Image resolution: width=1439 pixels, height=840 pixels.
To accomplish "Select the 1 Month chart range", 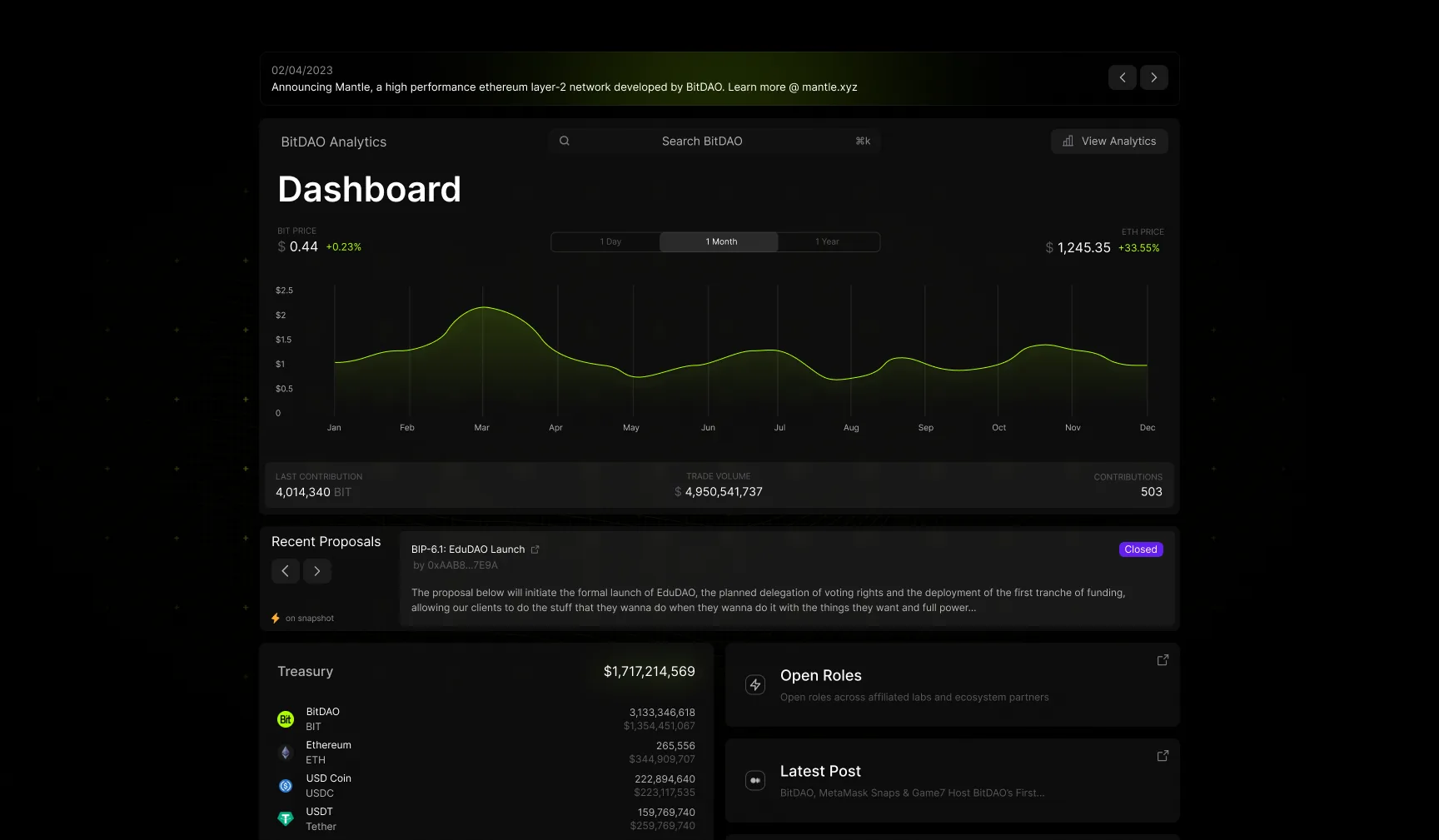I will point(719,241).
